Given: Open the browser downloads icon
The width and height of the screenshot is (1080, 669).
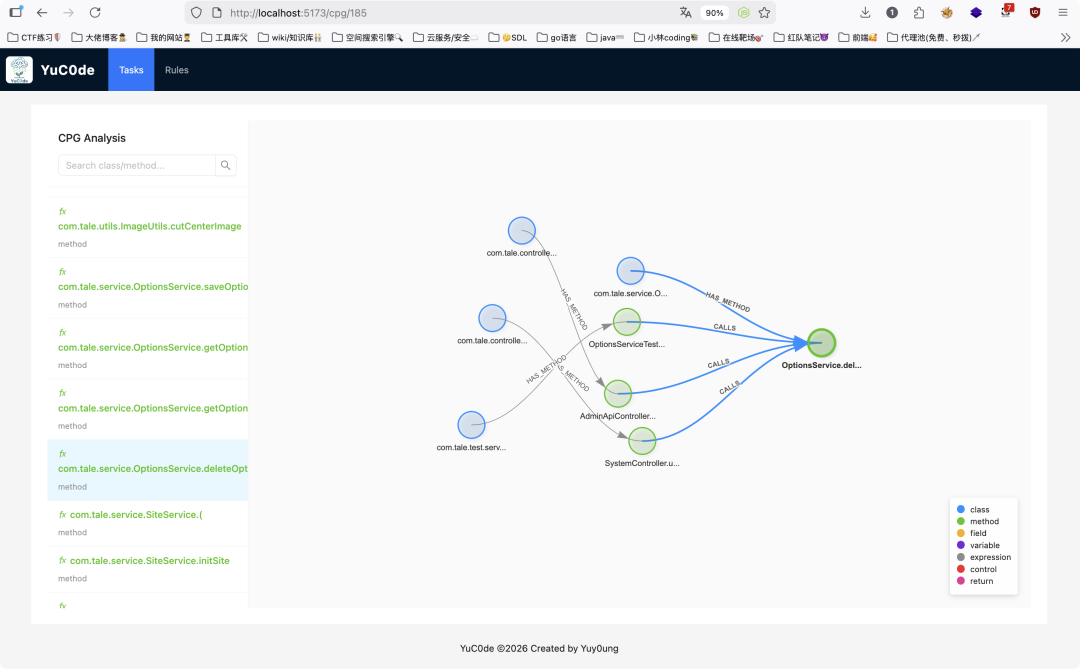Looking at the screenshot, I should pos(865,13).
